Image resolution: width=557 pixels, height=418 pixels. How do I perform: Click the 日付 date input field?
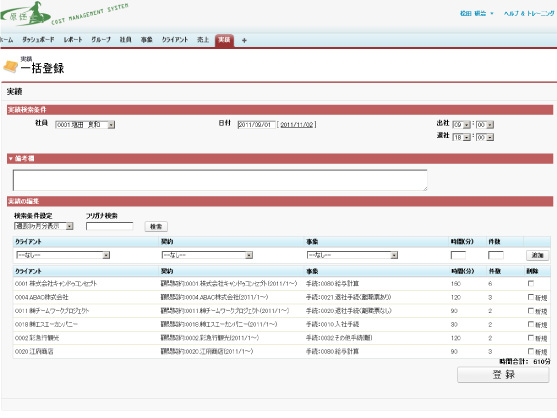coord(256,125)
